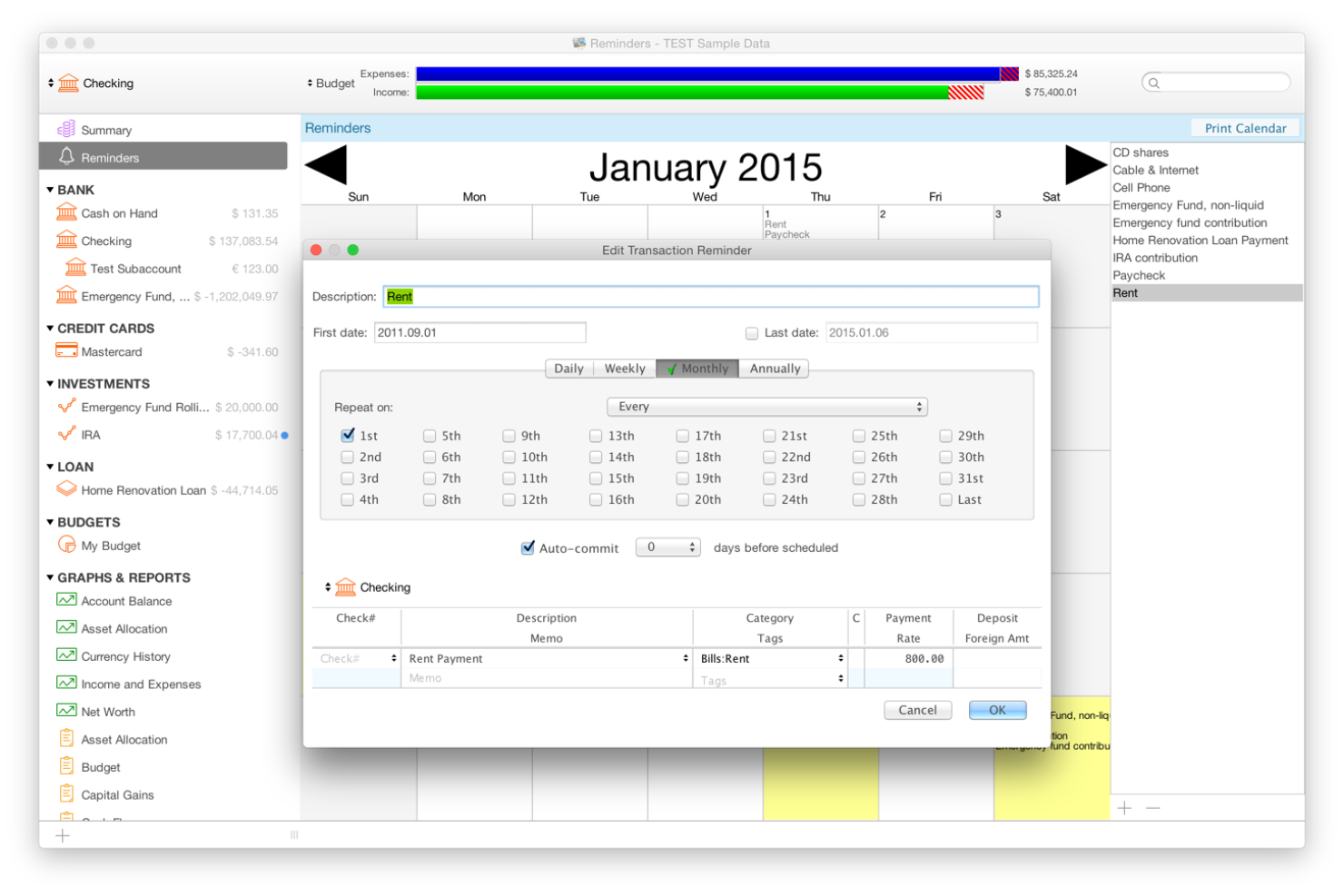Select the Mastercard credit card icon
The image size is (1344, 896).
click(x=66, y=350)
